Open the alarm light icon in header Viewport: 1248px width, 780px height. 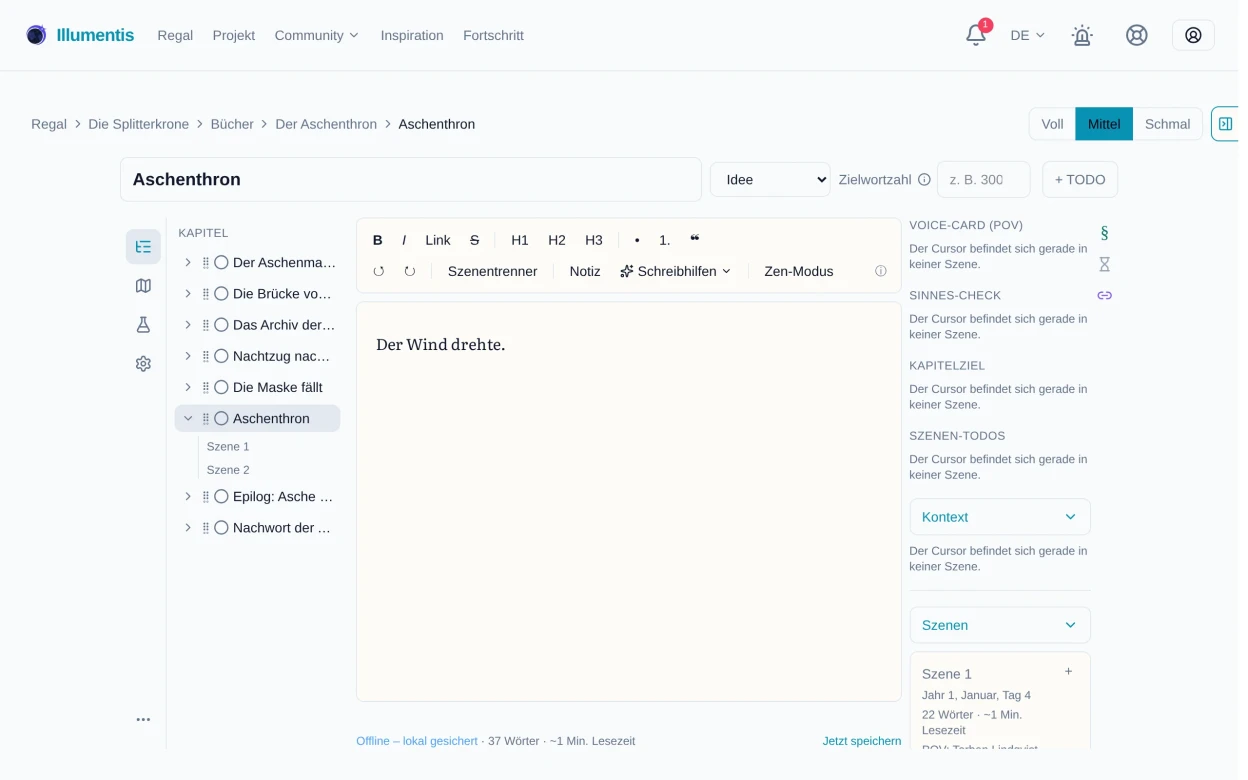click(x=1082, y=35)
